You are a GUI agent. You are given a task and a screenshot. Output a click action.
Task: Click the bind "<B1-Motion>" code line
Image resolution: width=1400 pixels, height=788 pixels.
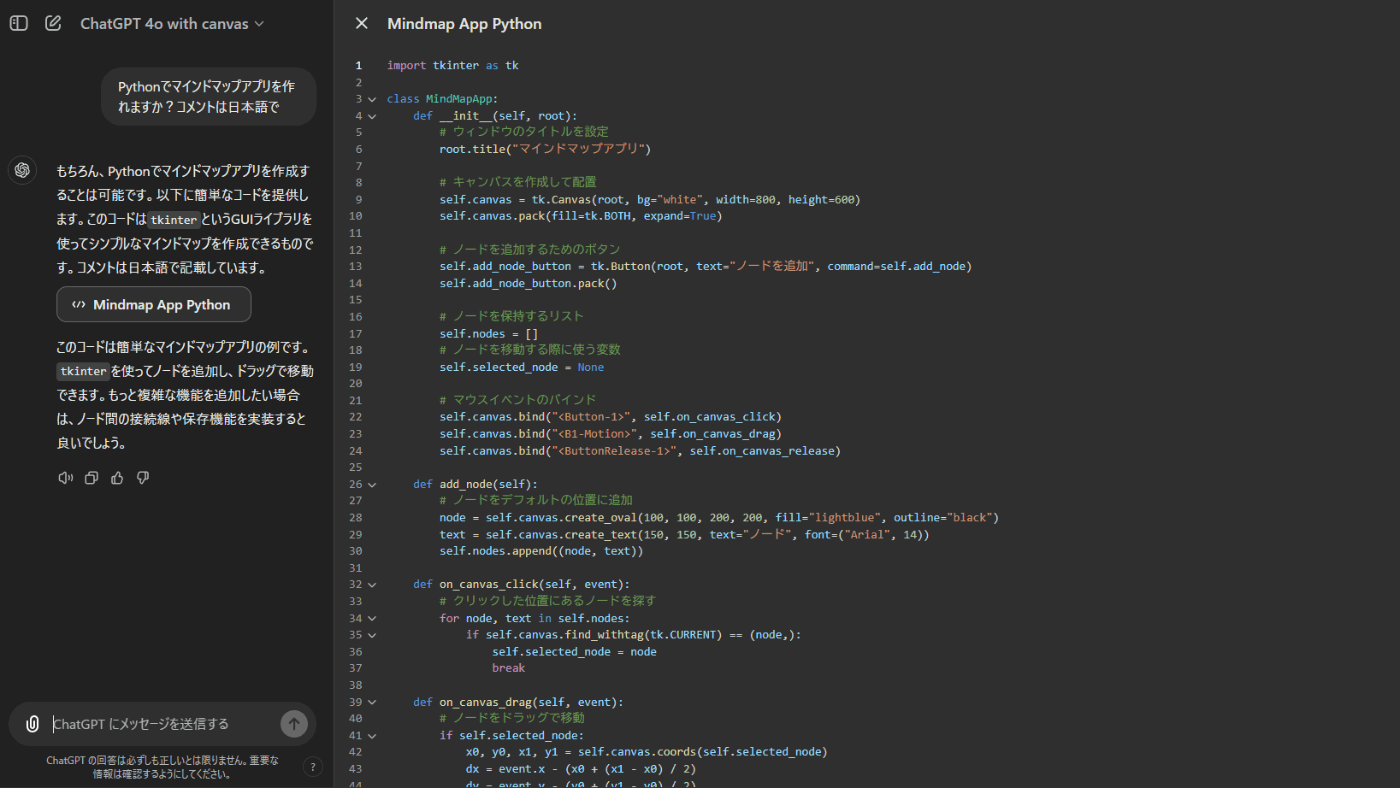[x=610, y=434]
